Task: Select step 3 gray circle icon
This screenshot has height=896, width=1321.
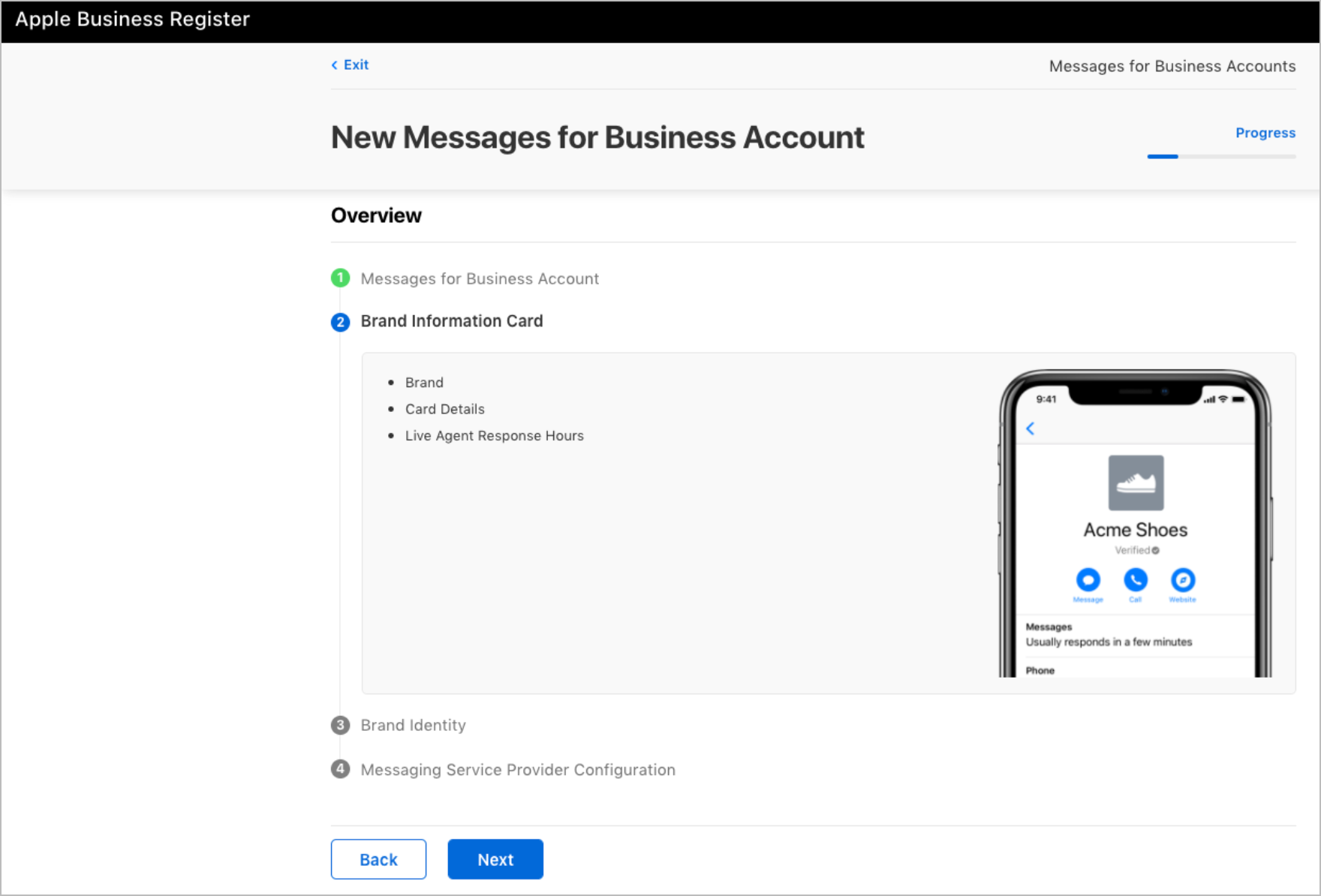Action: tap(340, 725)
